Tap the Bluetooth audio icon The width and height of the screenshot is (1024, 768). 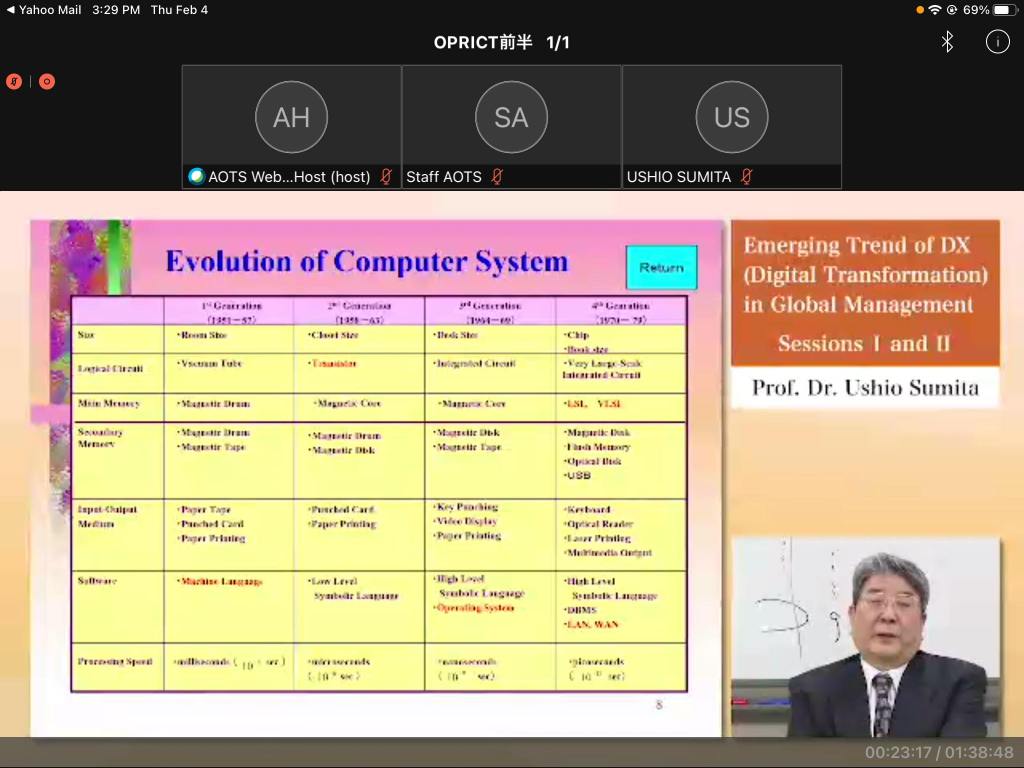coord(947,42)
